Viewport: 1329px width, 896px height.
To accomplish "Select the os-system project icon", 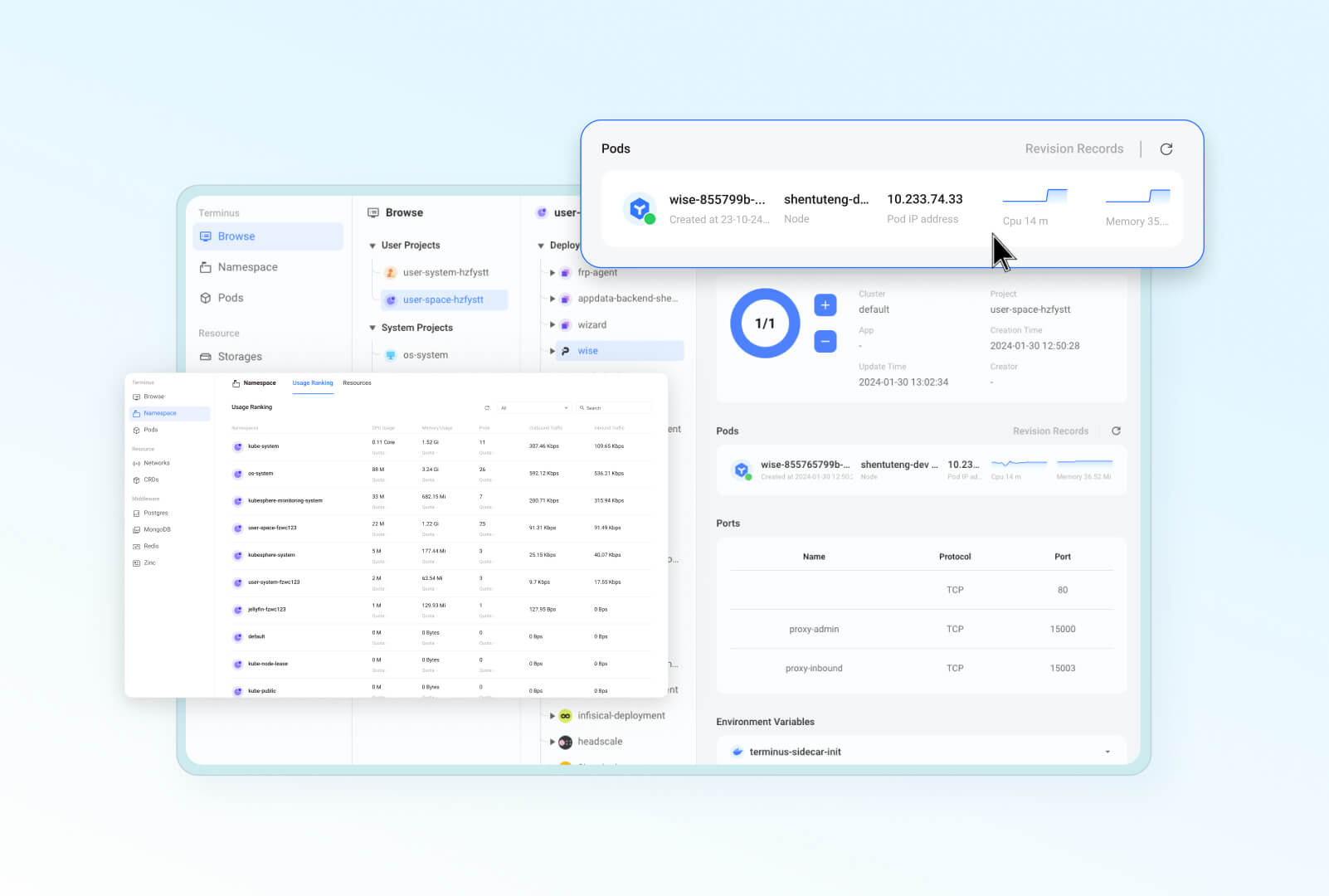I will coord(390,354).
